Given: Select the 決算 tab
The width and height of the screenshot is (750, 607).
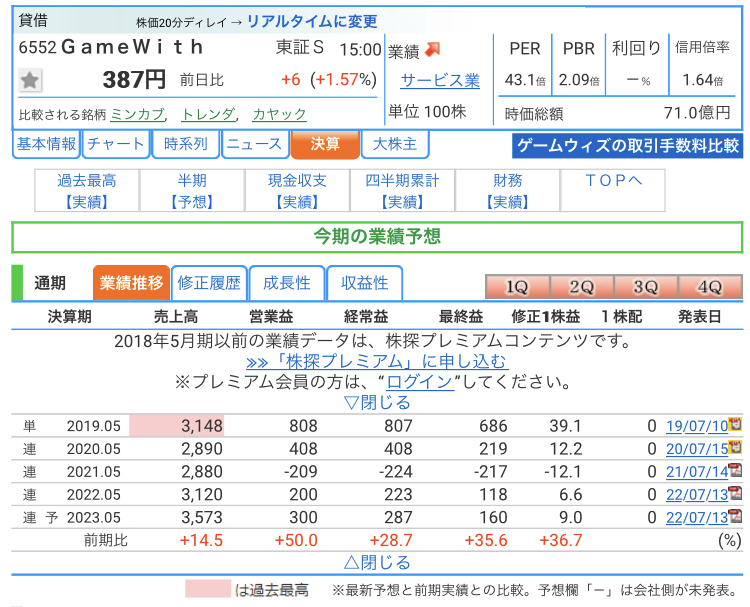Looking at the screenshot, I should 325,144.
